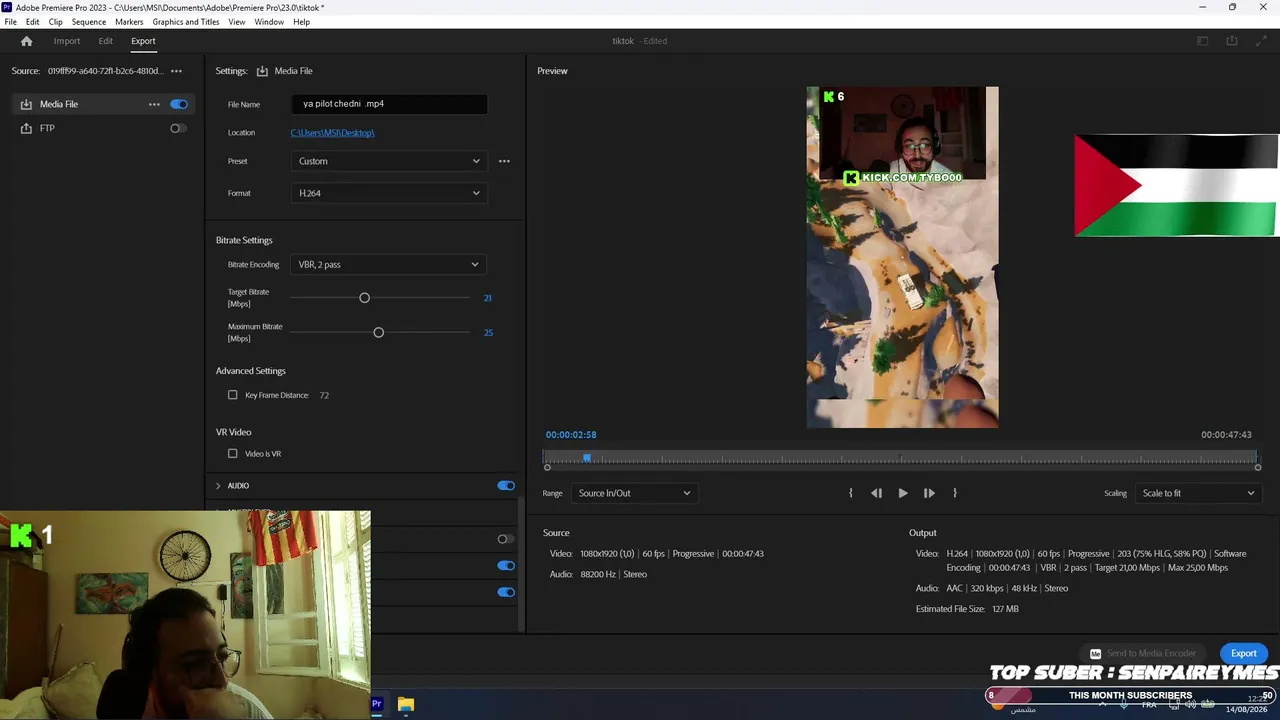Click the Target Bitrate value 21
Image resolution: width=1280 pixels, height=720 pixels.
point(488,298)
